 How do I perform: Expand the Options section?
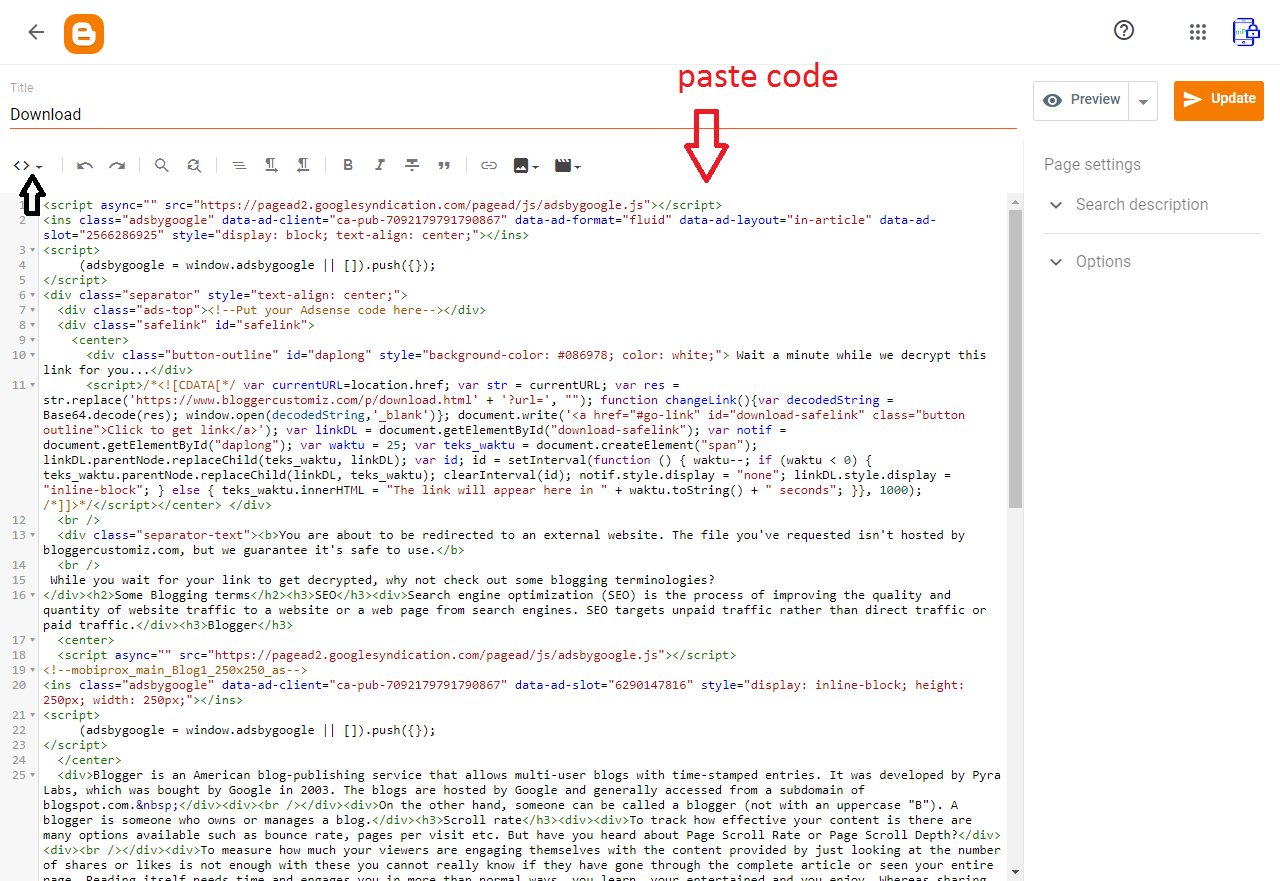[1152, 262]
